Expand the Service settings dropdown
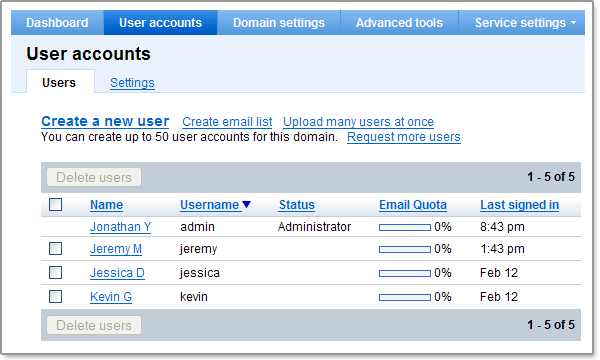Screen dimensions: 600x360 point(525,23)
